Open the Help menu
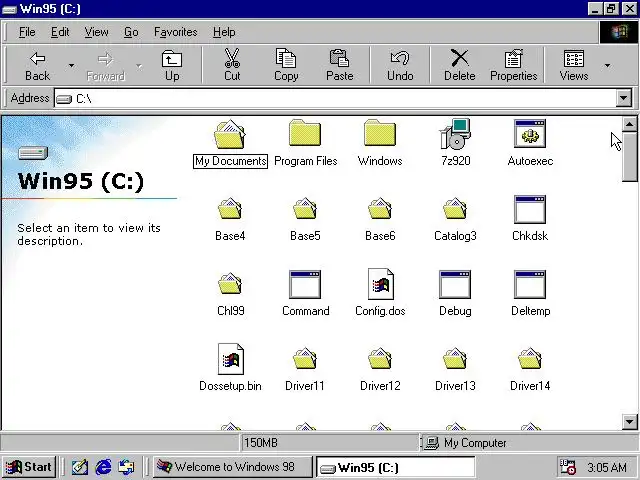 pos(224,32)
